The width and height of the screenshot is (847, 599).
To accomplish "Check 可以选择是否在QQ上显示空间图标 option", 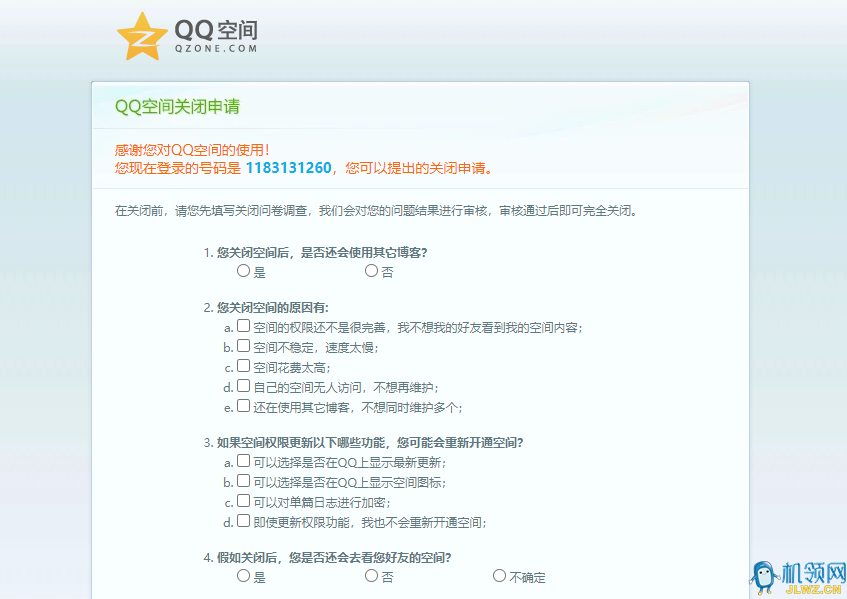I will (x=244, y=481).
